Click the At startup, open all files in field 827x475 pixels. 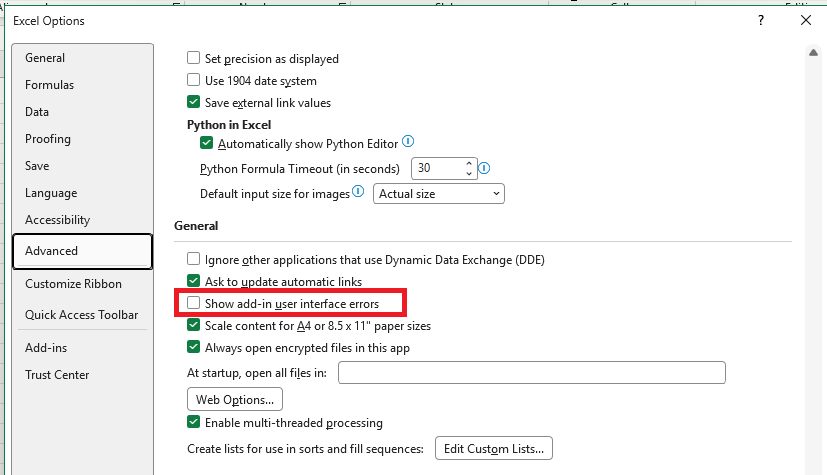532,373
